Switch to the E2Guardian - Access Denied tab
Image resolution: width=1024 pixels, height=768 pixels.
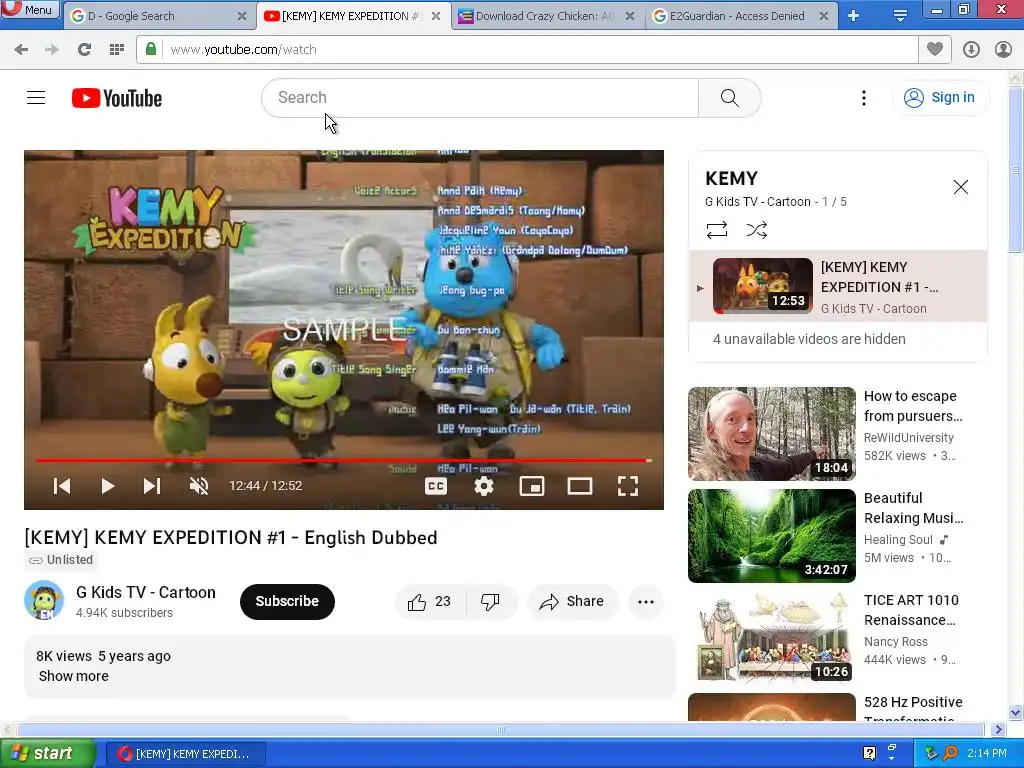click(x=741, y=16)
